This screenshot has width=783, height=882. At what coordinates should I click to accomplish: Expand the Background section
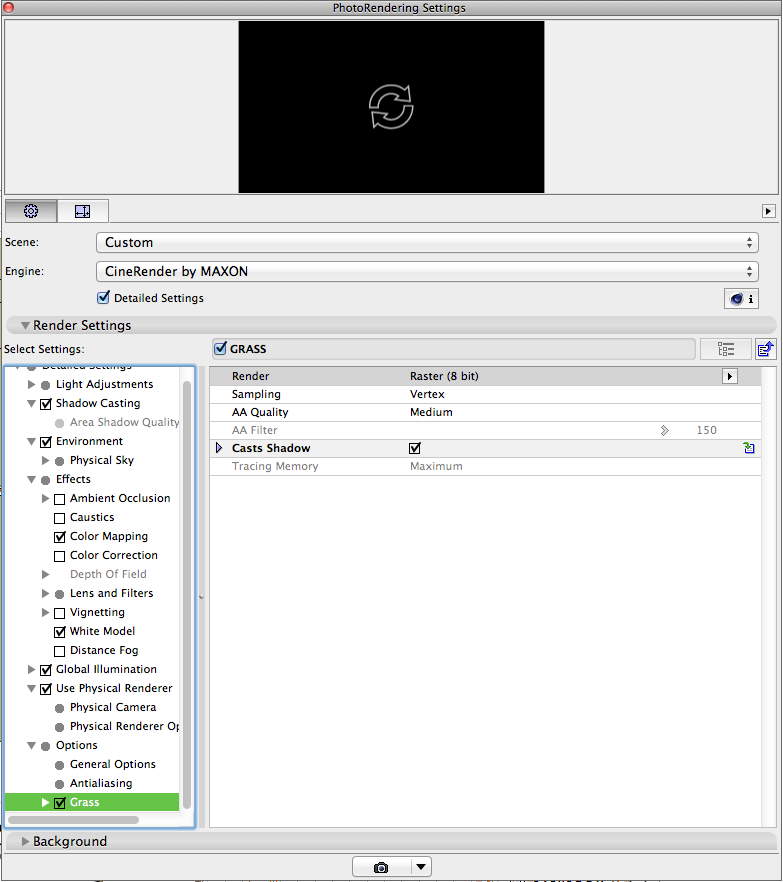pyautogui.click(x=25, y=841)
